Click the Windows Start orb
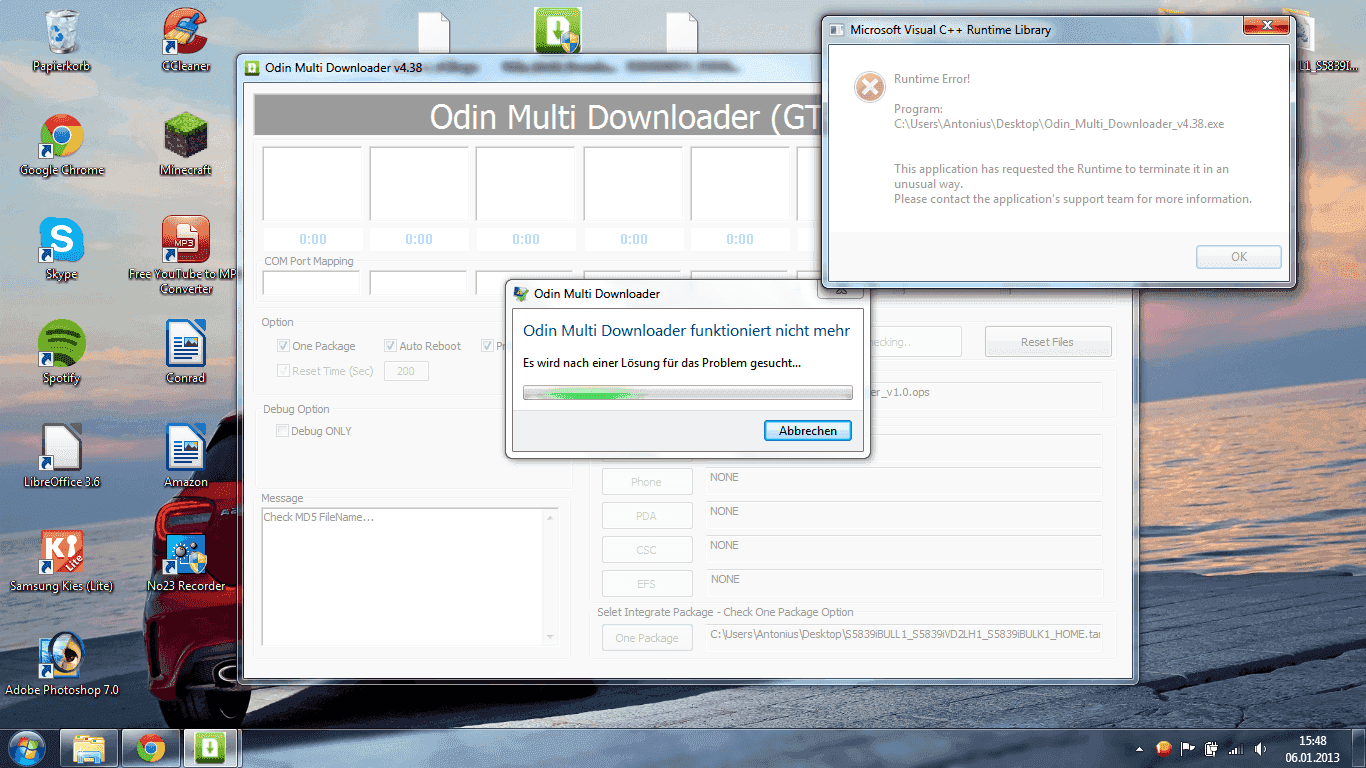 [27, 747]
